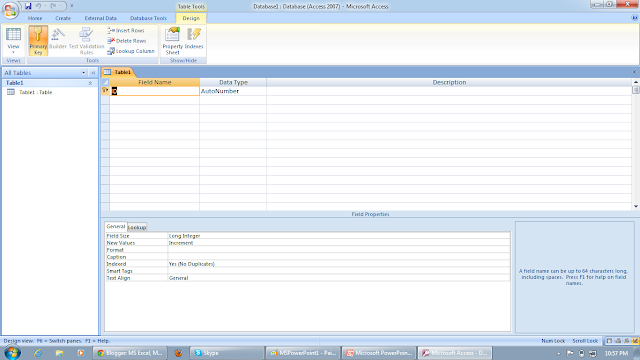
Task: Insert Rows in the table design
Action: 126,30
